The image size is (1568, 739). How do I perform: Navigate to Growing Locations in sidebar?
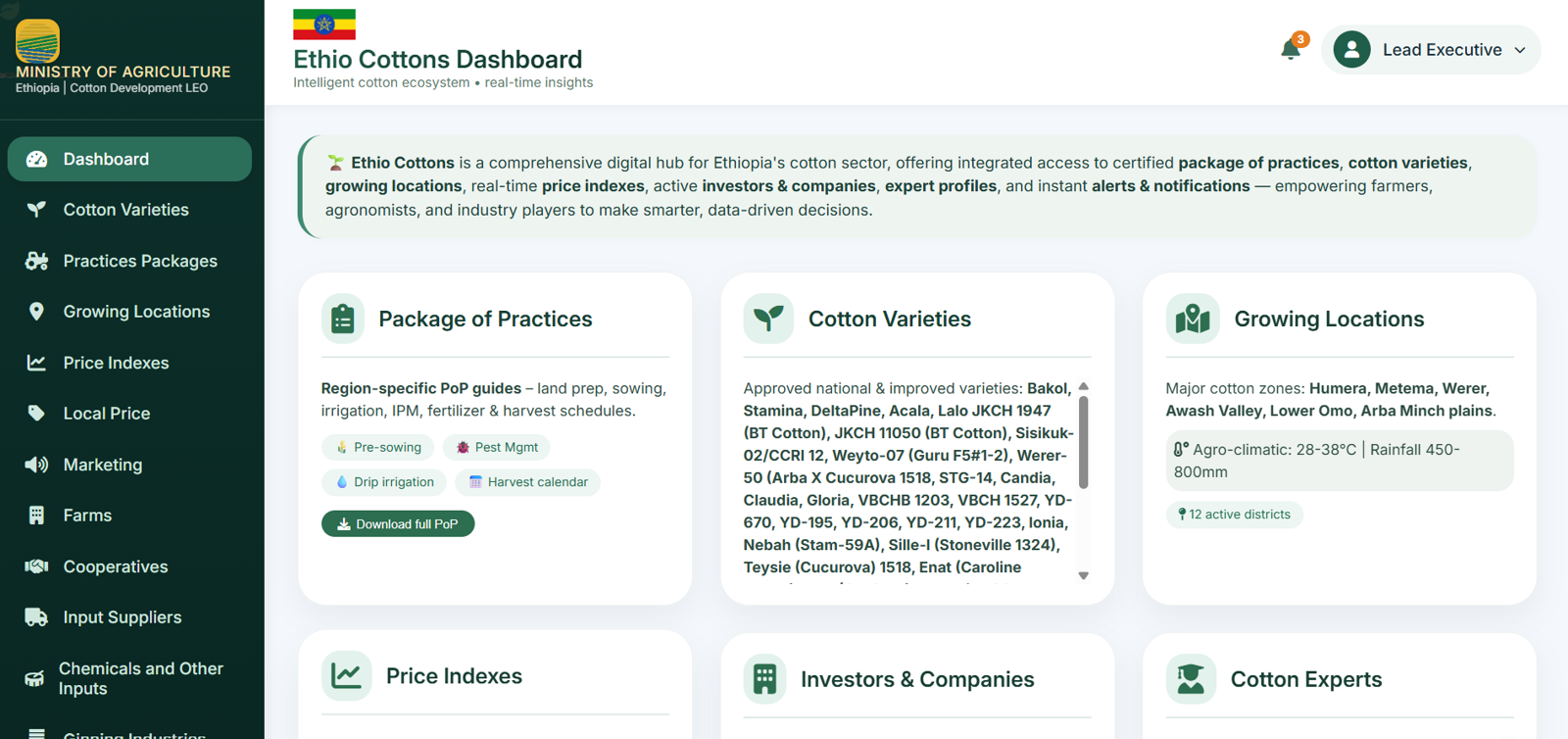(x=129, y=312)
